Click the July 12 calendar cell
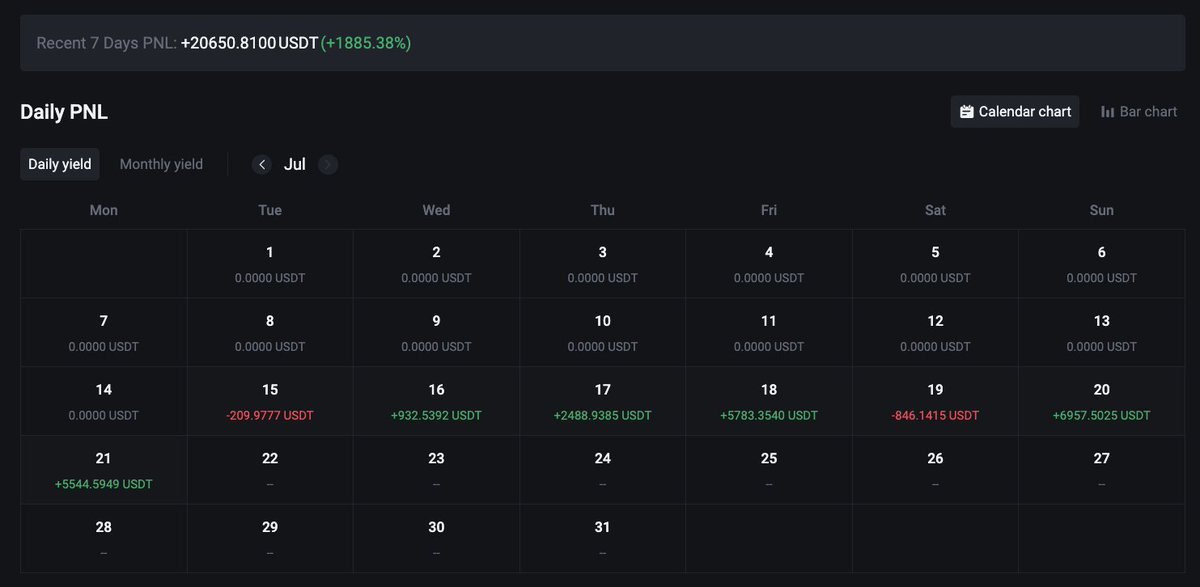Viewport: 1200px width, 587px height. (935, 333)
